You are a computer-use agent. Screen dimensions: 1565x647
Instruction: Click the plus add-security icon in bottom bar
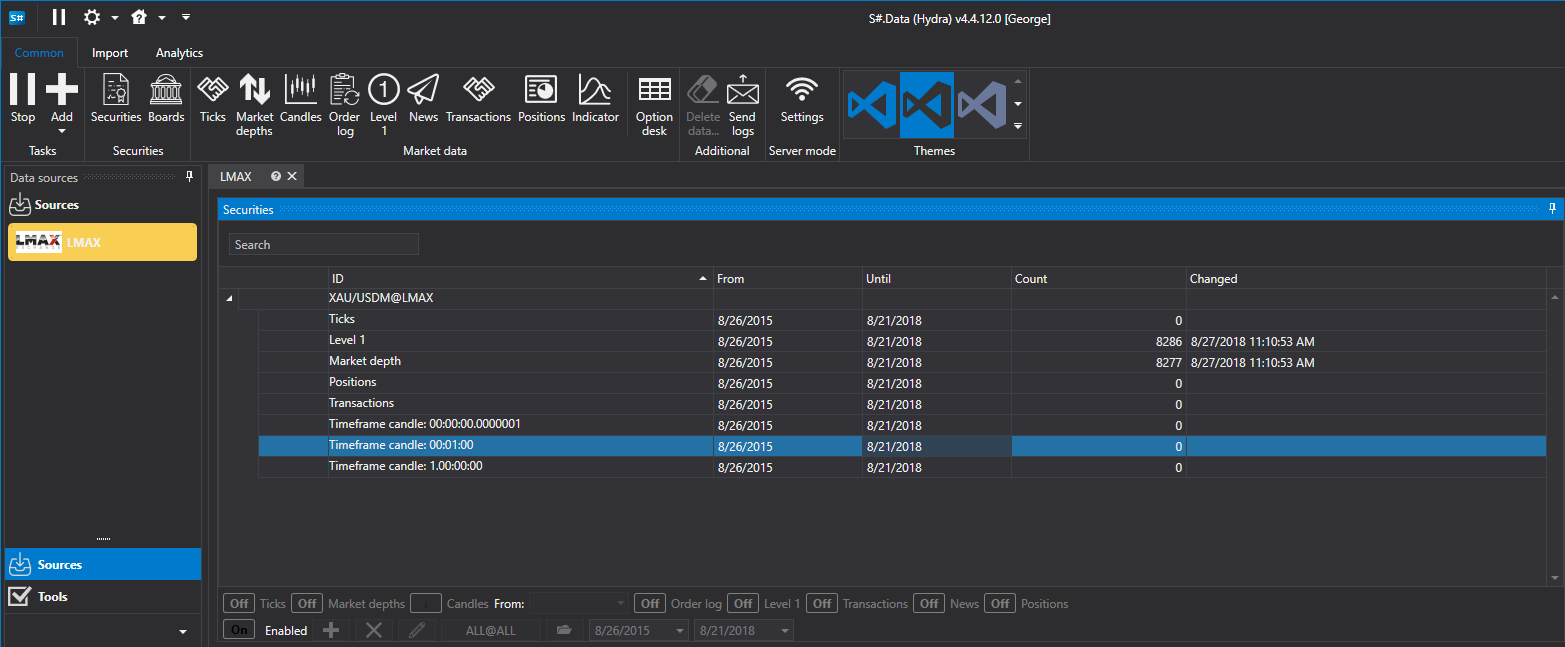pos(332,630)
